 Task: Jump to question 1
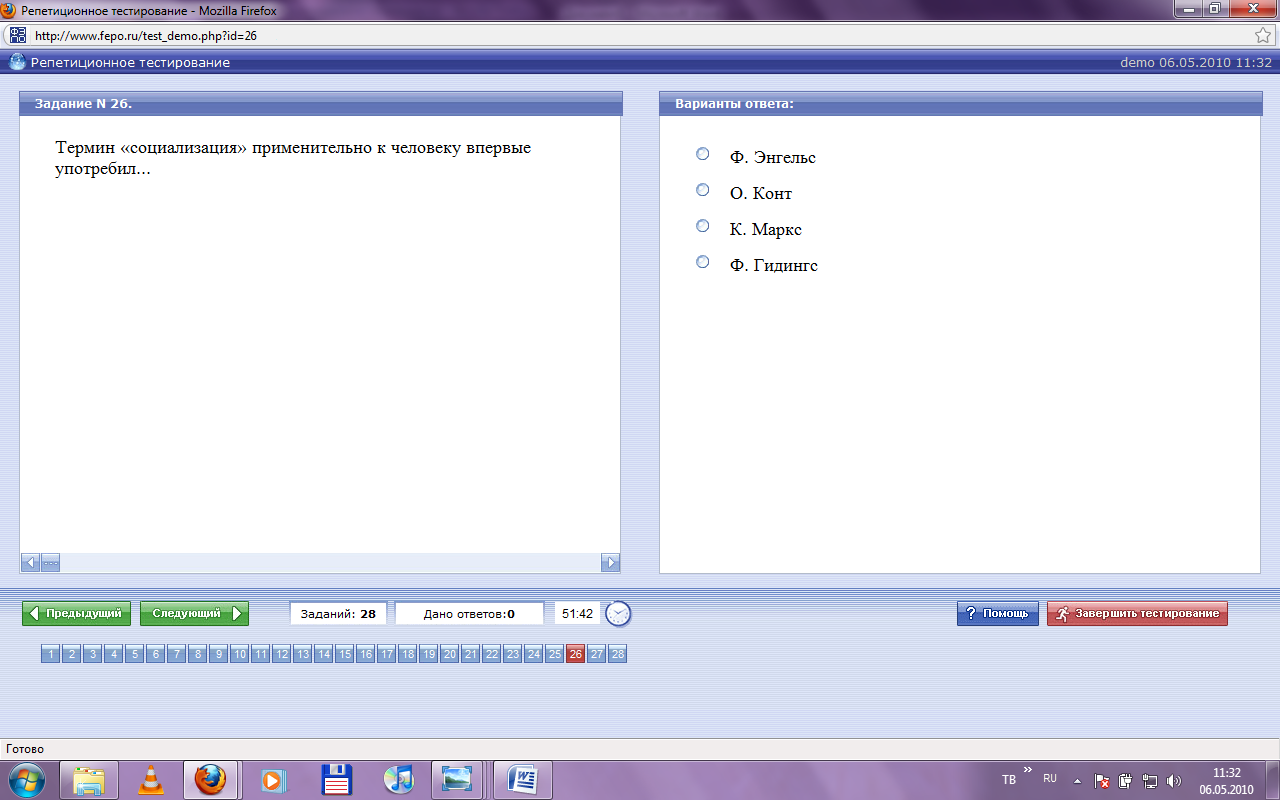tap(50, 654)
